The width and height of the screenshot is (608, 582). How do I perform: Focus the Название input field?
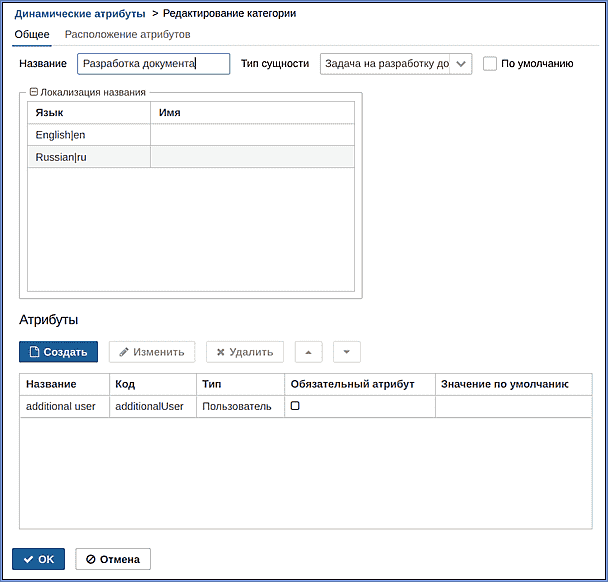[x=154, y=64]
